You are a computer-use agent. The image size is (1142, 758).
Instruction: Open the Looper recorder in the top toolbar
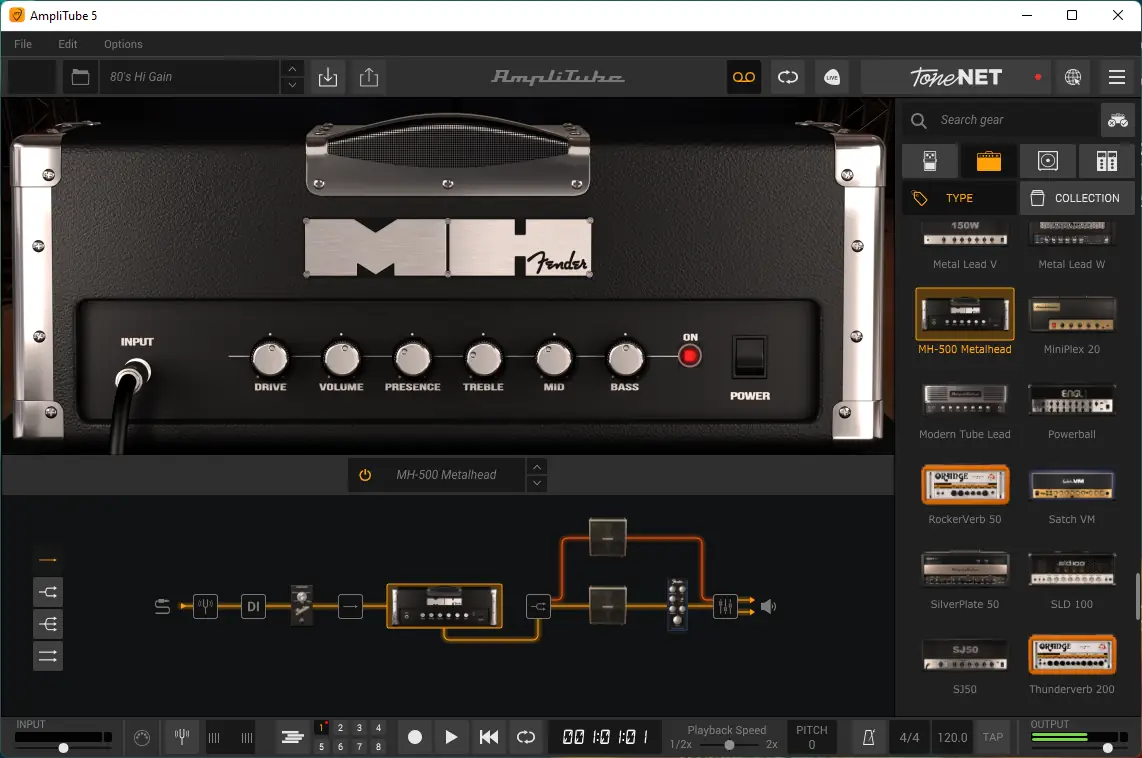point(743,76)
